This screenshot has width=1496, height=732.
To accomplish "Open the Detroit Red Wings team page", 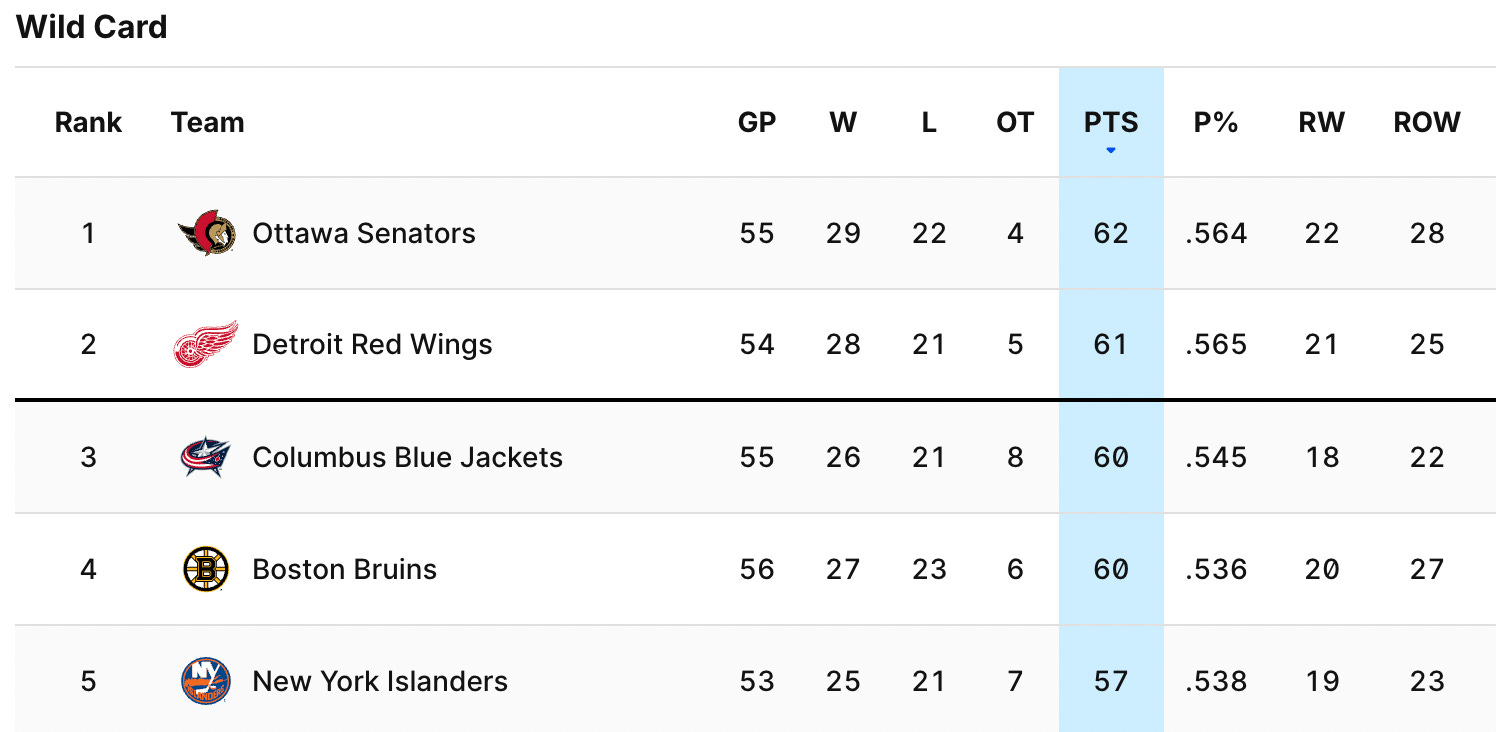I will (372, 345).
